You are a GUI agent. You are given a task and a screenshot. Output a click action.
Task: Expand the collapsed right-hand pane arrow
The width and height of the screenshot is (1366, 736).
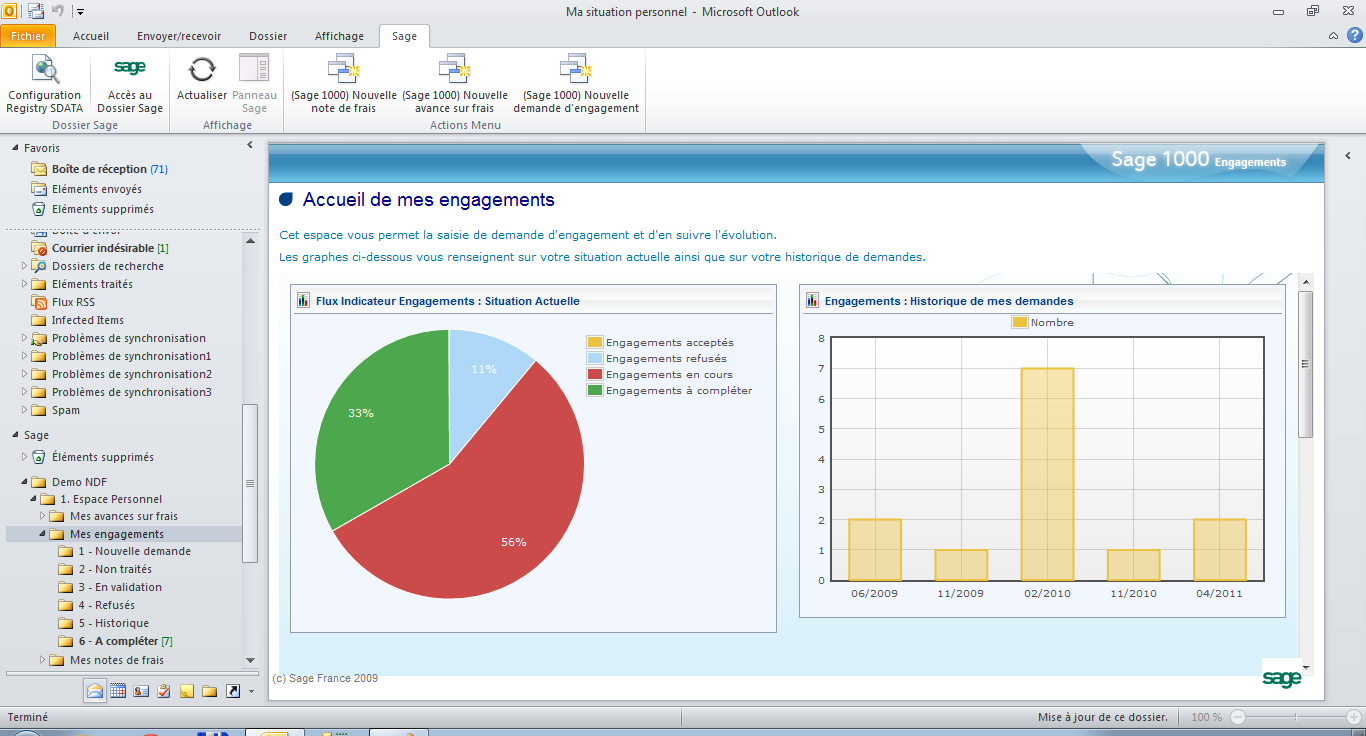point(1348,156)
